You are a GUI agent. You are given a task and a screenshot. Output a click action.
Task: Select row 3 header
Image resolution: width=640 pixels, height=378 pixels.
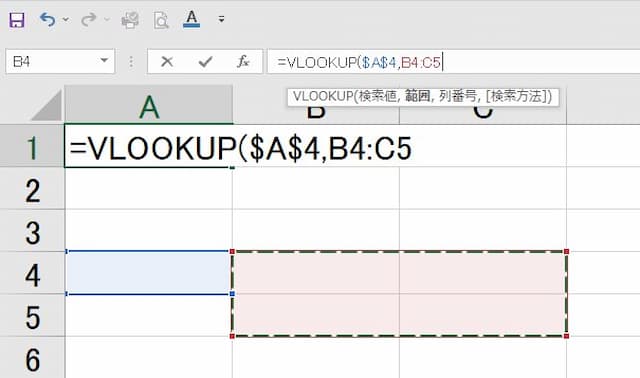click(x=32, y=231)
